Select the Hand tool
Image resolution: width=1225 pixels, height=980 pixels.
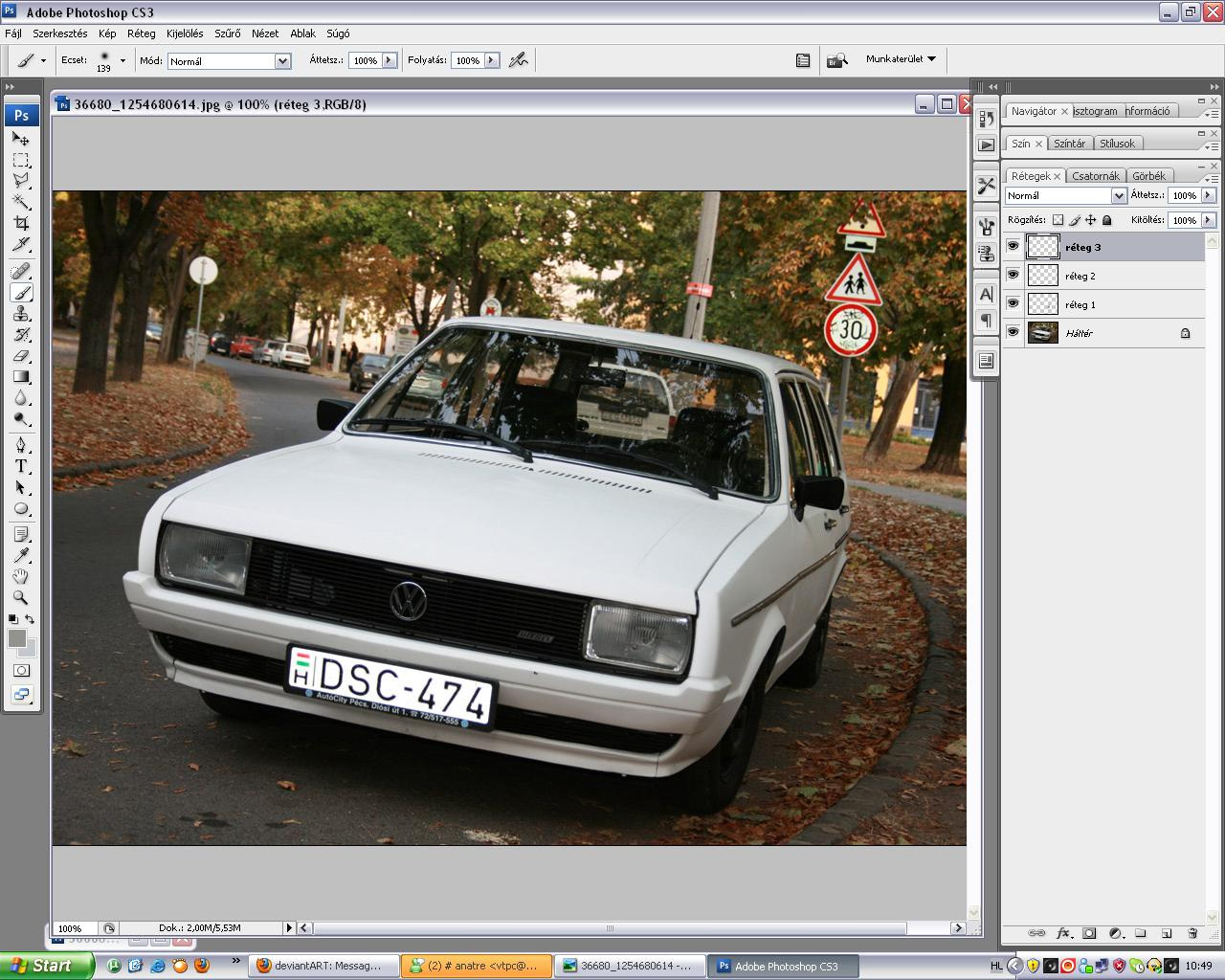(21, 576)
